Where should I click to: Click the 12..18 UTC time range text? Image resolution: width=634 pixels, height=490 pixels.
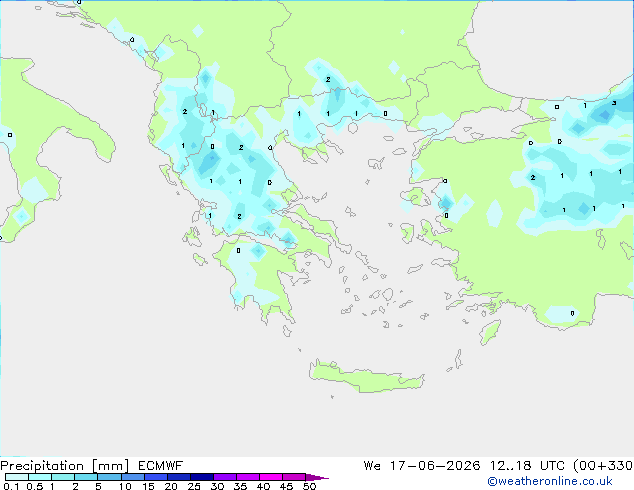pyautogui.click(x=525, y=466)
